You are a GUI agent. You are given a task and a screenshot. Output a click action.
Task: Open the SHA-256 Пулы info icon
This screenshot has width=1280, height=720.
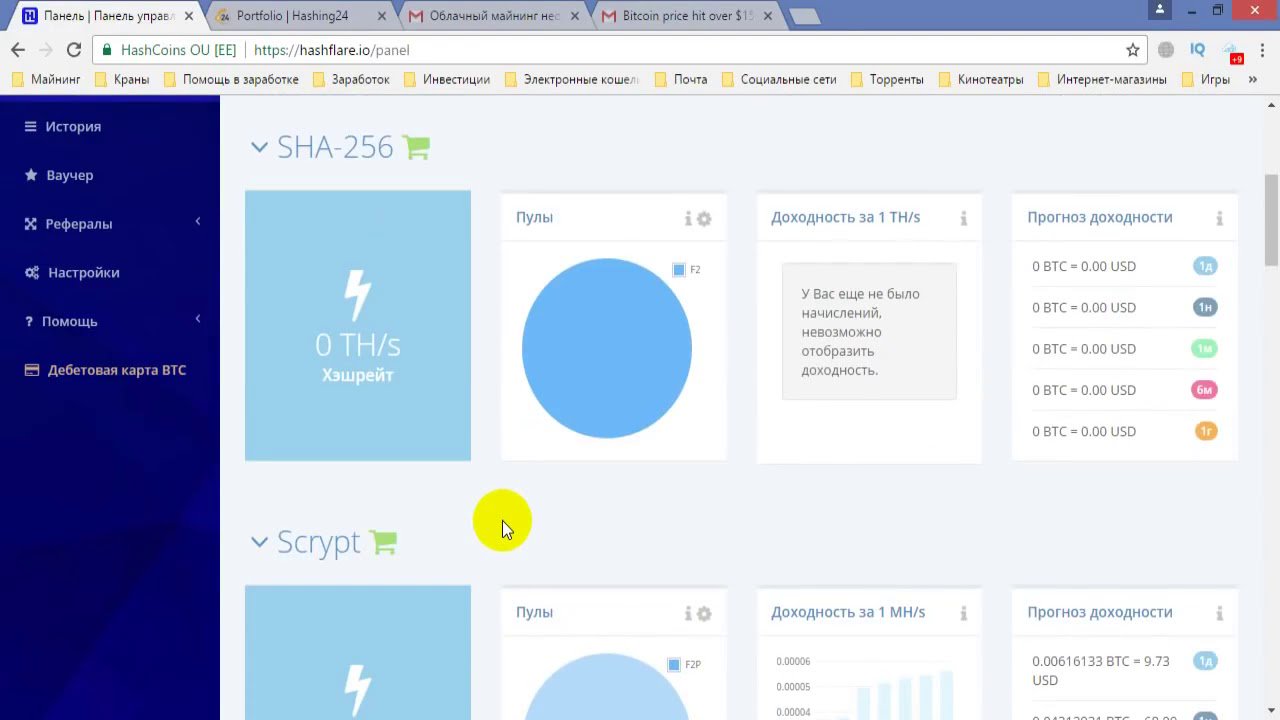click(x=688, y=218)
